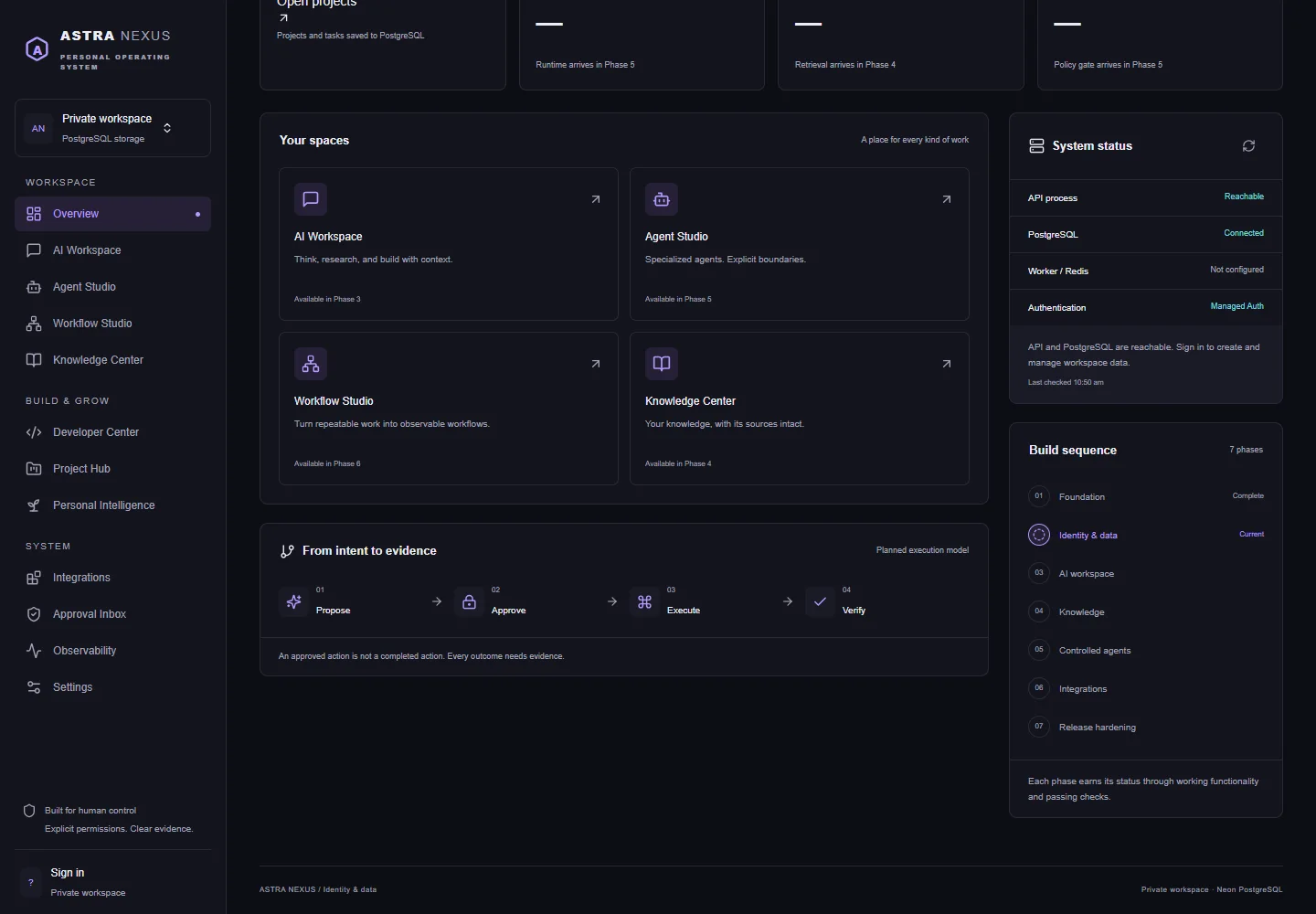Select Overview in the sidebar
The height and width of the screenshot is (914, 1316).
pyautogui.click(x=112, y=214)
